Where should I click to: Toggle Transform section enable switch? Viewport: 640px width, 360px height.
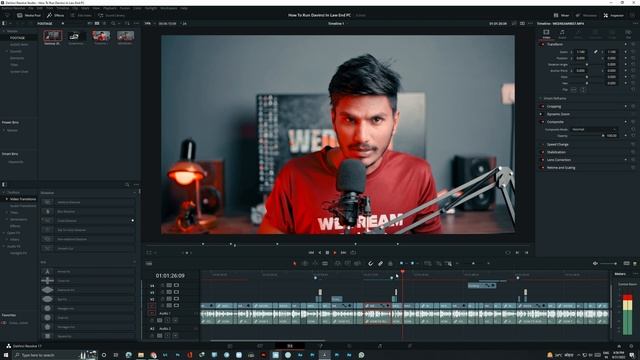point(542,44)
